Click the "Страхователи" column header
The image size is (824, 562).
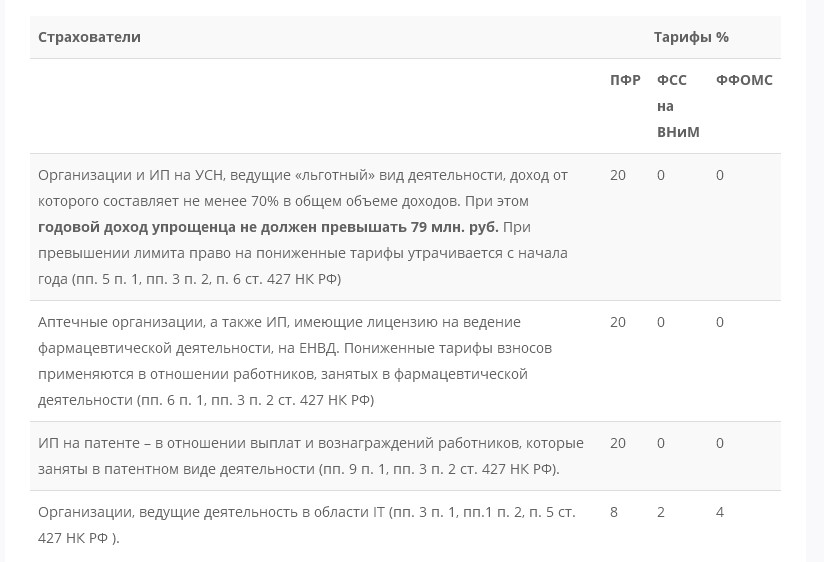point(89,37)
